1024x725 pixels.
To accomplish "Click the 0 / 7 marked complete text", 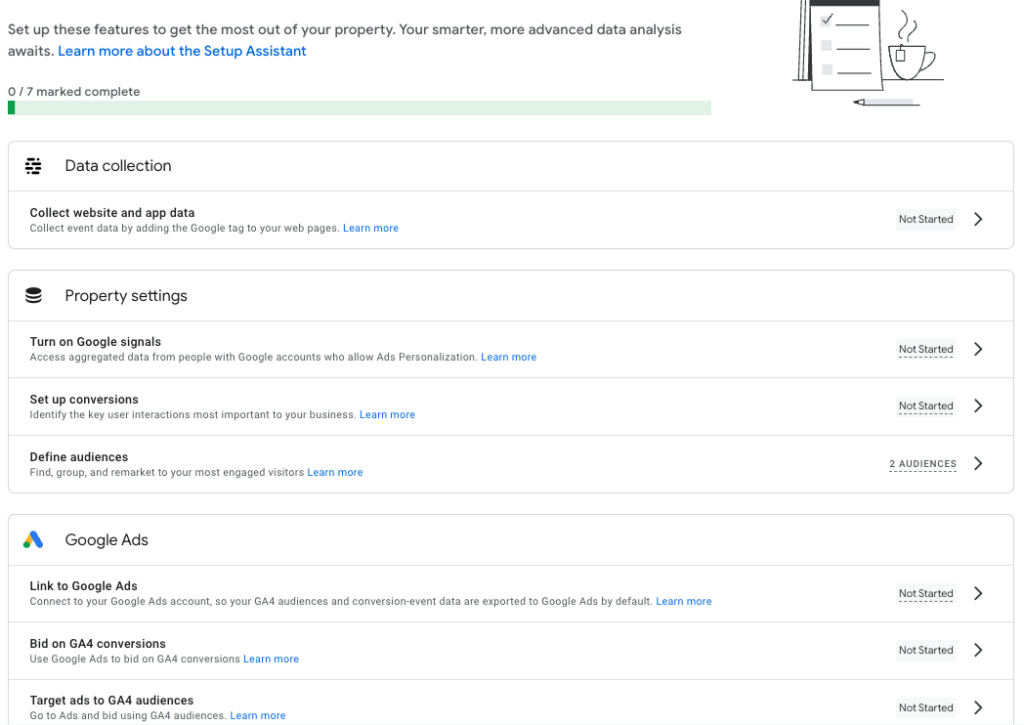I will (x=74, y=90).
